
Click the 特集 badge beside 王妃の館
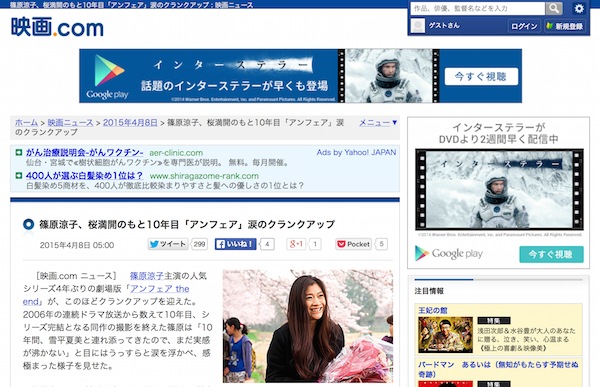tap(494, 320)
